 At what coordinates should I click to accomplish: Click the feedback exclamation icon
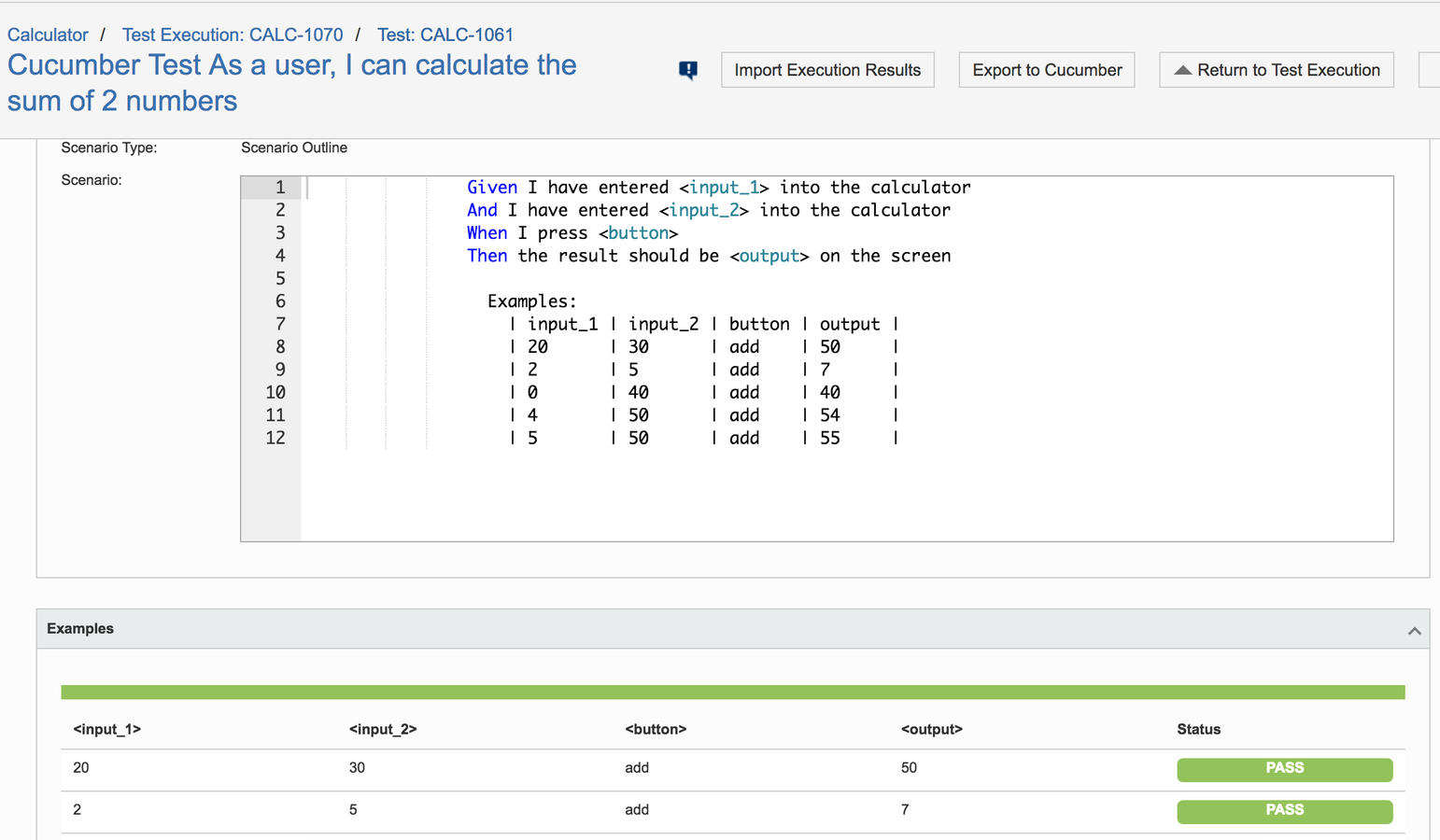[688, 70]
